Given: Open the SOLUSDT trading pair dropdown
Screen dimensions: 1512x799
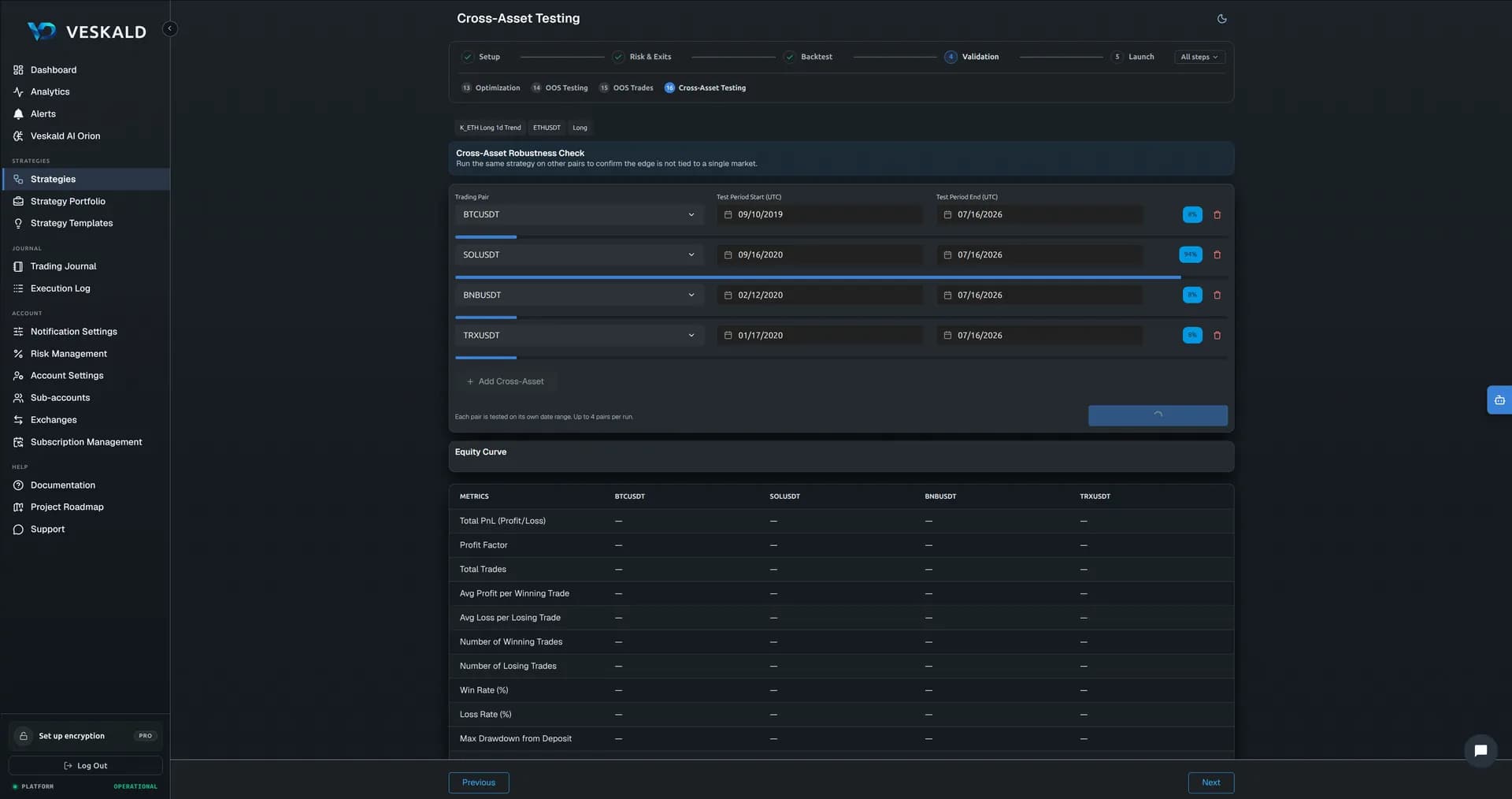Looking at the screenshot, I should tap(579, 255).
